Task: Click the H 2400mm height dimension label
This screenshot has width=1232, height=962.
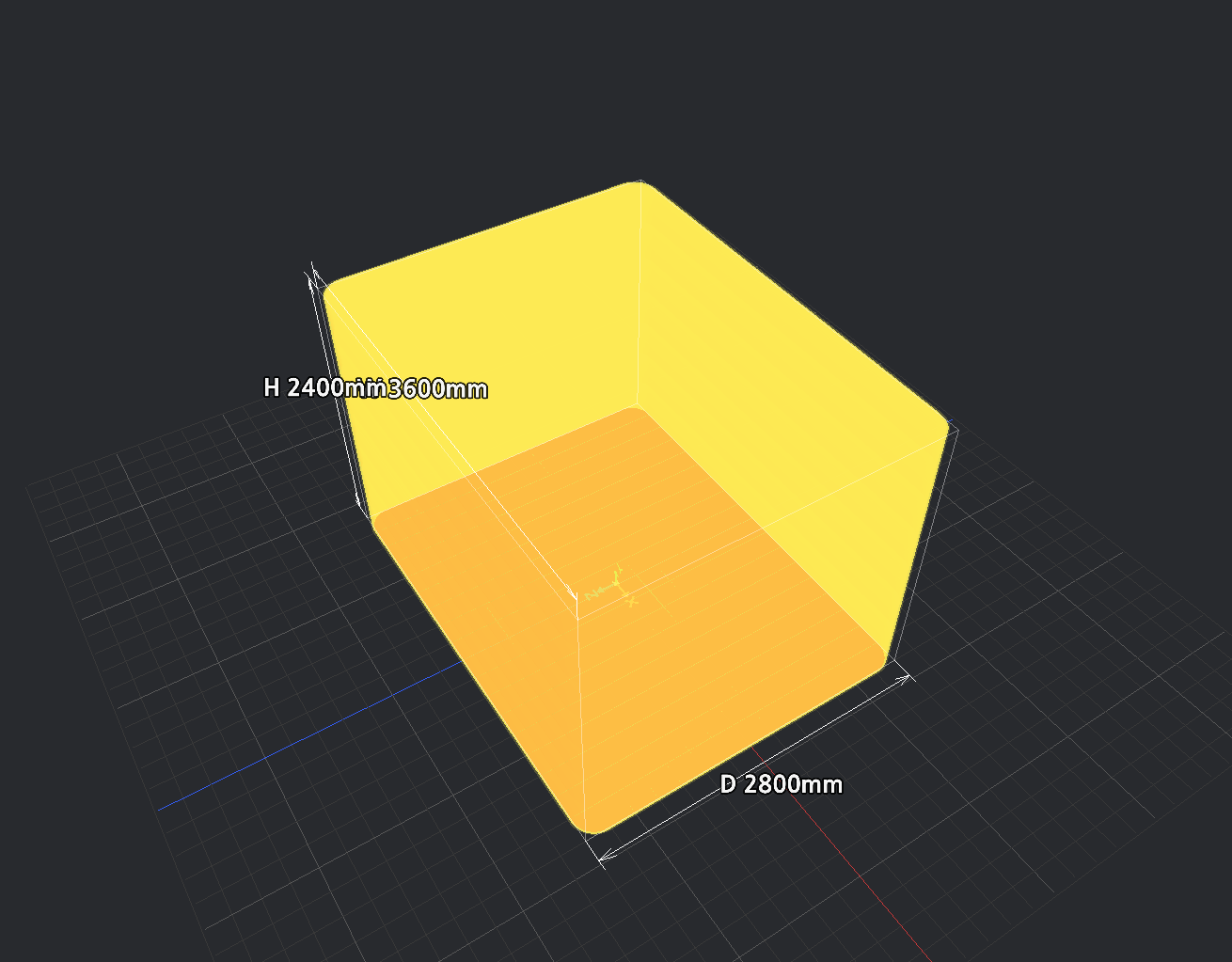Action: (320, 387)
